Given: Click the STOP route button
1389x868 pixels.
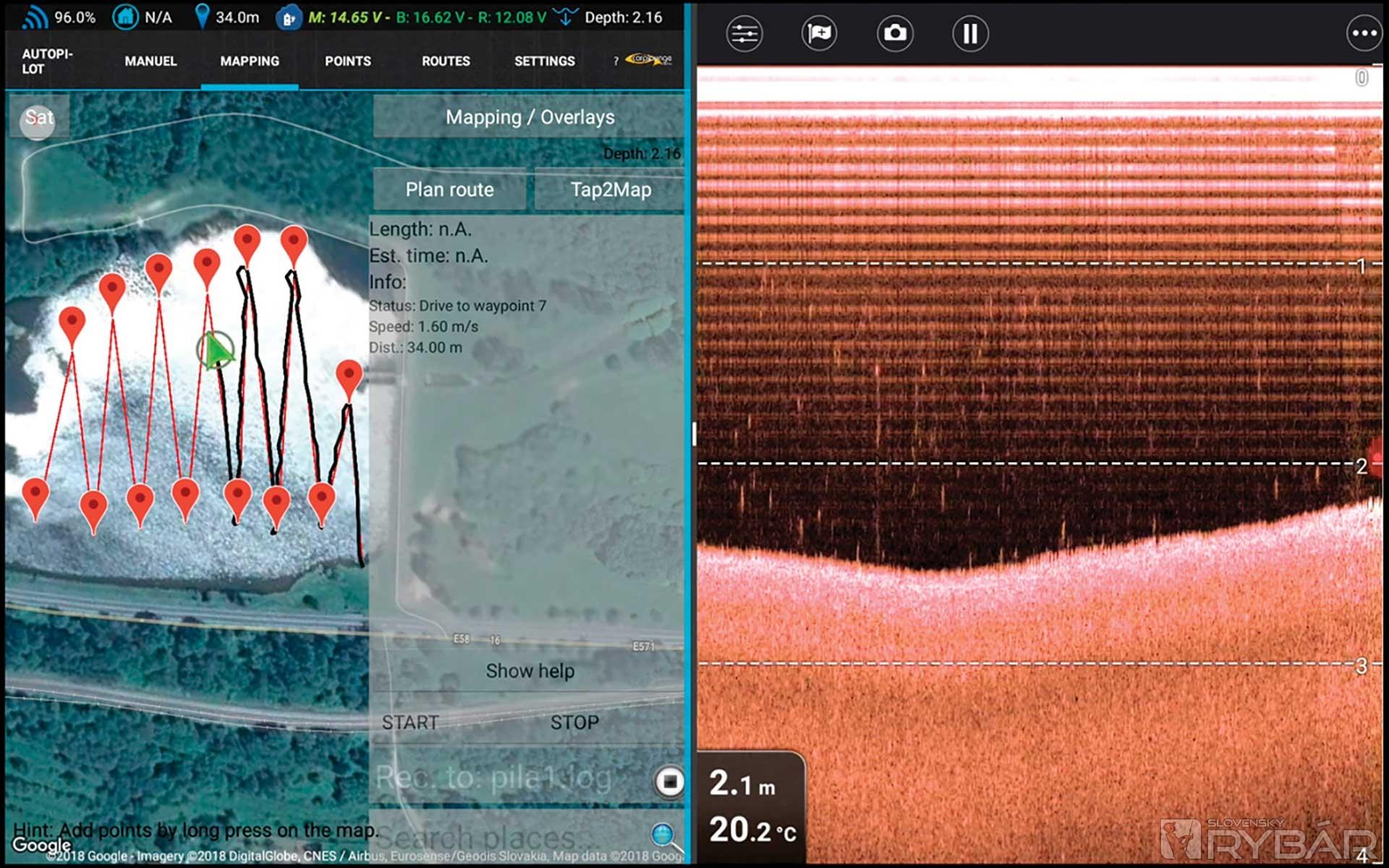Looking at the screenshot, I should pos(574,722).
